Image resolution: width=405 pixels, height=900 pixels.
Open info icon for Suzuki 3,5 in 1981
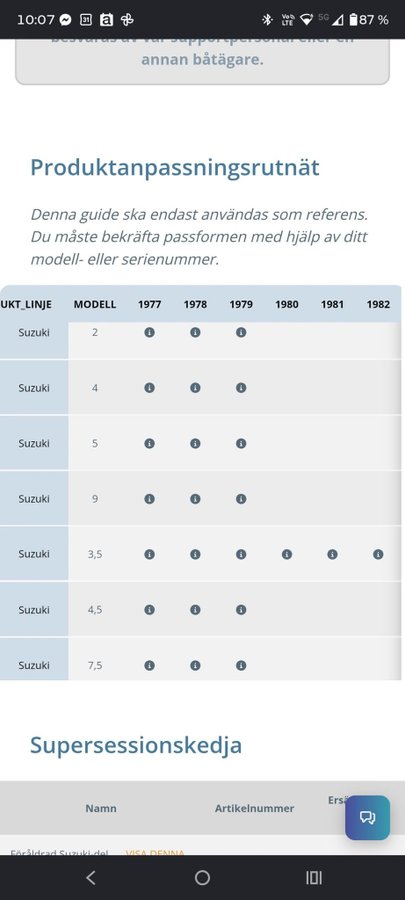pyautogui.click(x=332, y=554)
